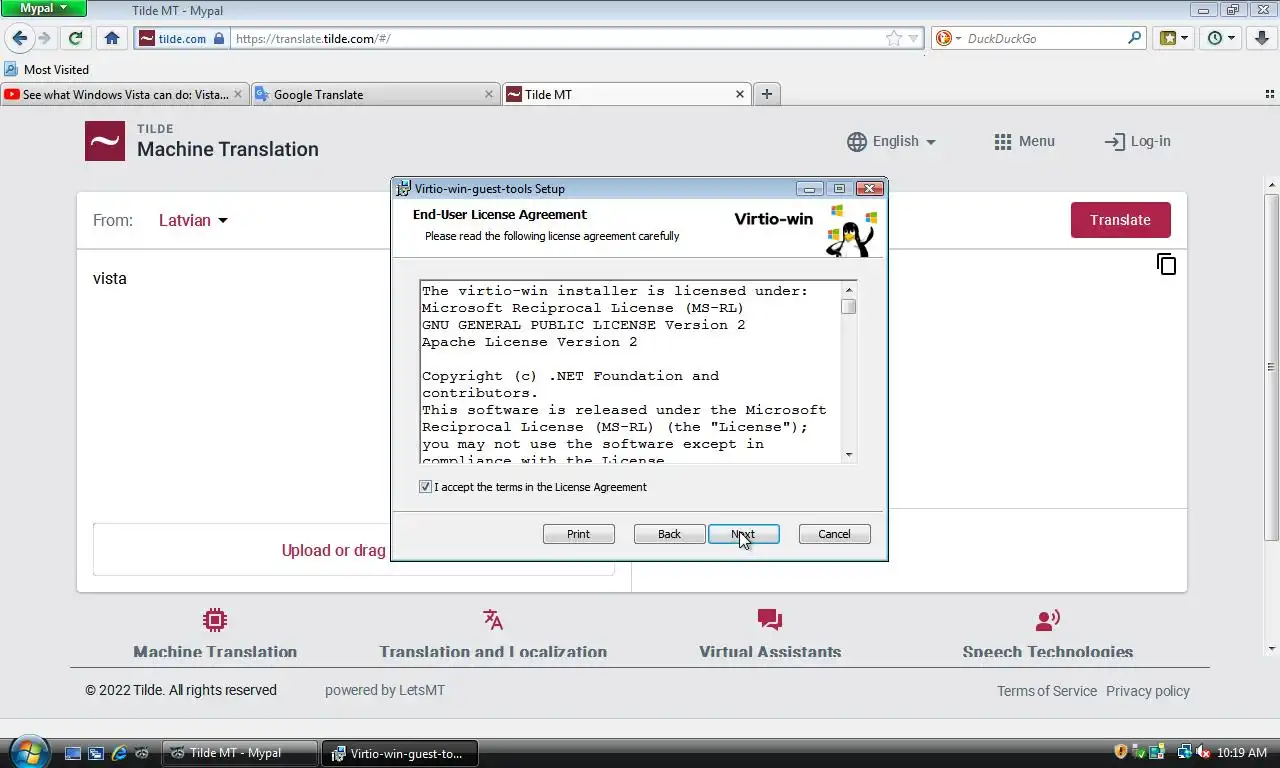Open a new browser tab
This screenshot has height=768, width=1280.
point(767,94)
